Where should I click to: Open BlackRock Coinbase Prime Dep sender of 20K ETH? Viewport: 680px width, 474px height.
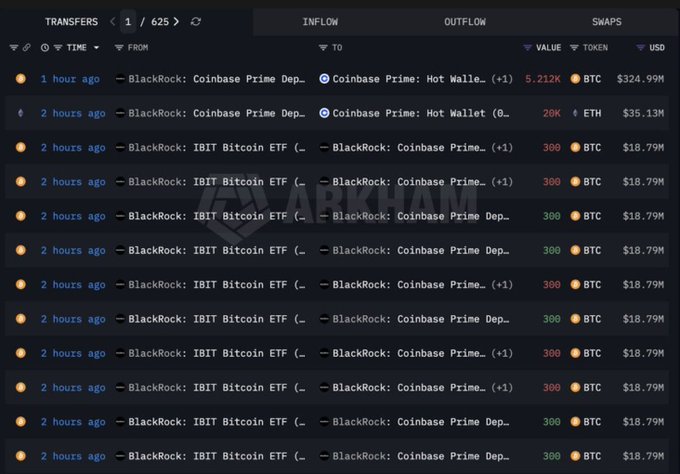coord(216,113)
